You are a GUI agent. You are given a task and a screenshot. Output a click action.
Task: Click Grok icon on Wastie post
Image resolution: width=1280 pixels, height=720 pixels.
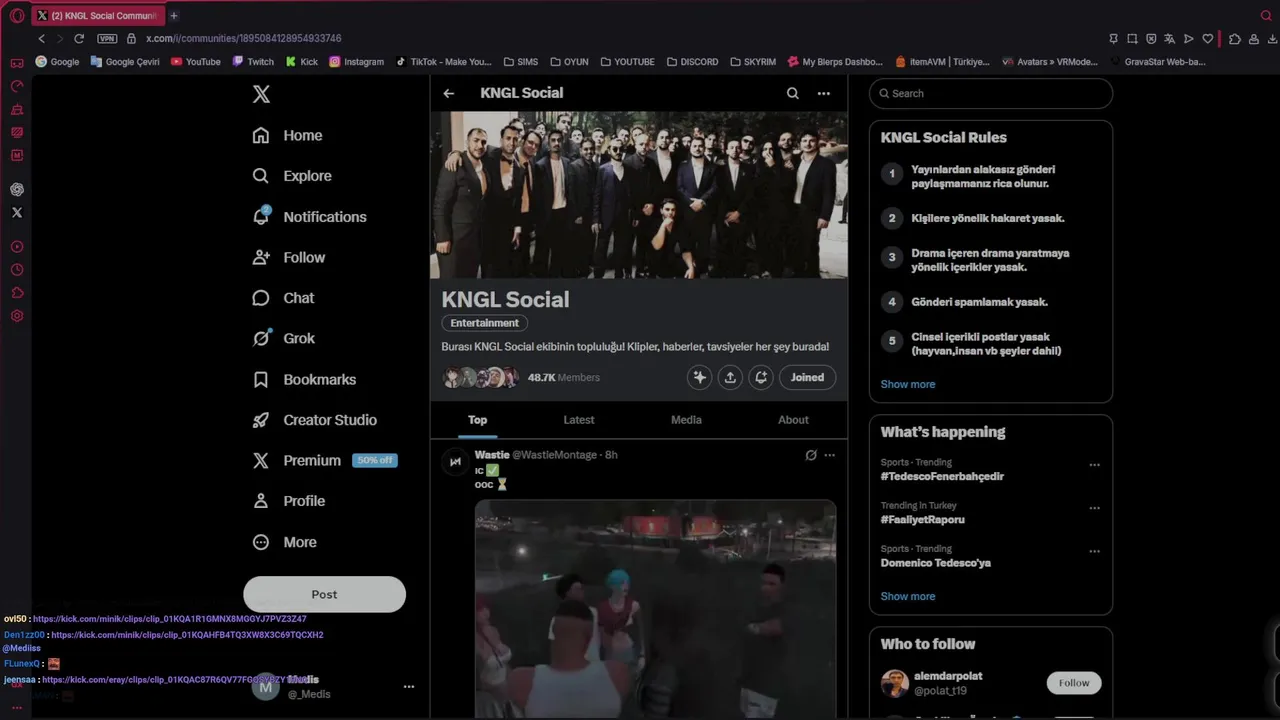811,455
